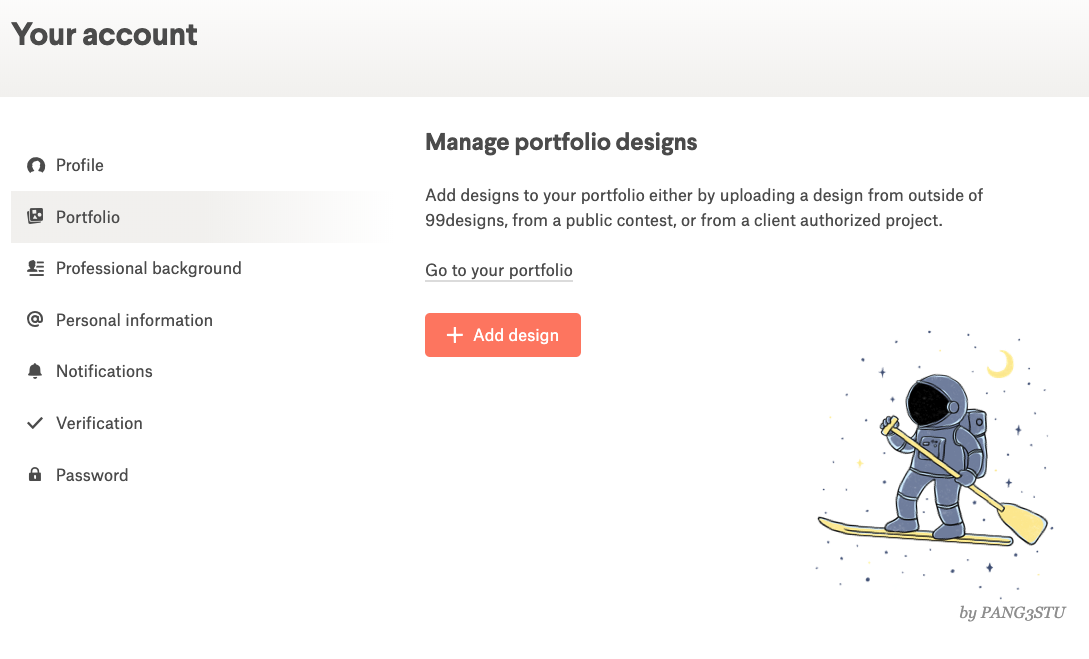Open the Personal information section
This screenshot has width=1089, height=659.
(134, 320)
